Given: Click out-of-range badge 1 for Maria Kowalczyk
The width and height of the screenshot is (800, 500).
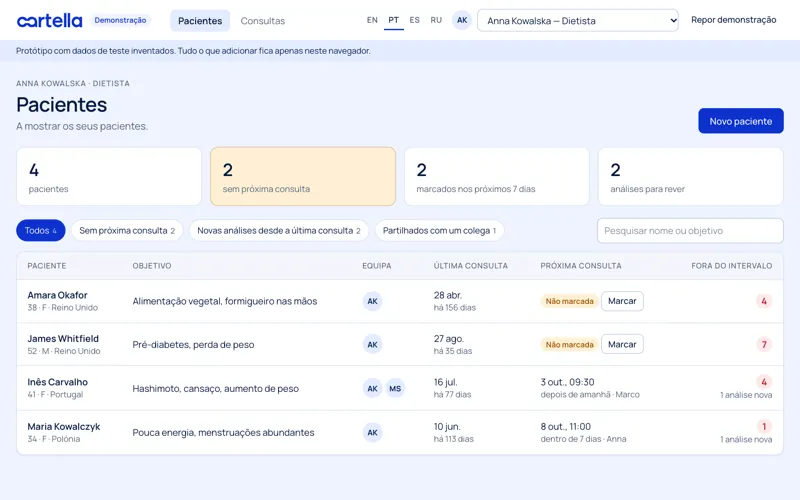Looking at the screenshot, I should pyautogui.click(x=764, y=426).
